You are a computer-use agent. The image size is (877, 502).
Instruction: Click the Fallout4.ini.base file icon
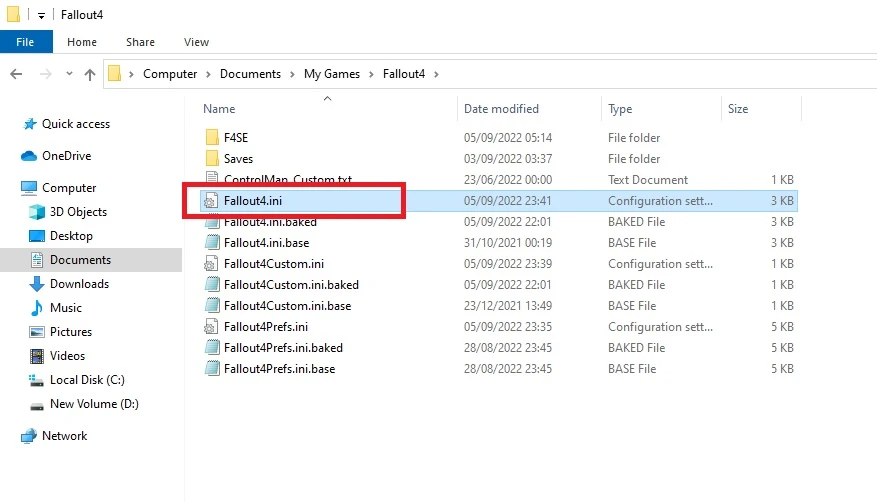click(212, 243)
